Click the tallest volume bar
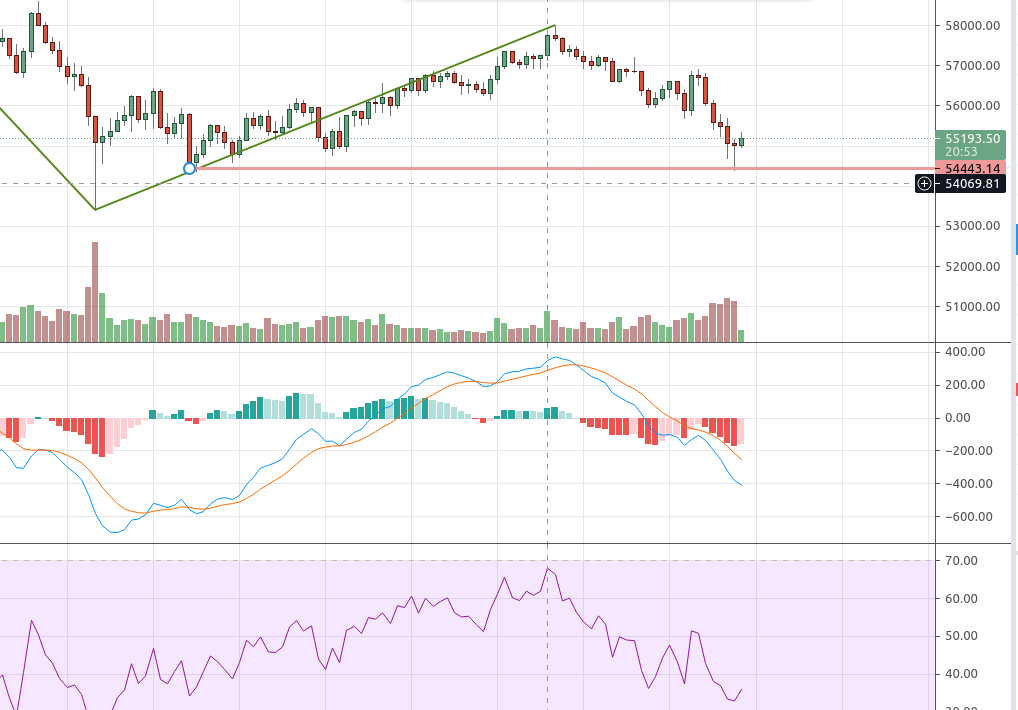Screen dimensions: 1018x710 point(95,291)
